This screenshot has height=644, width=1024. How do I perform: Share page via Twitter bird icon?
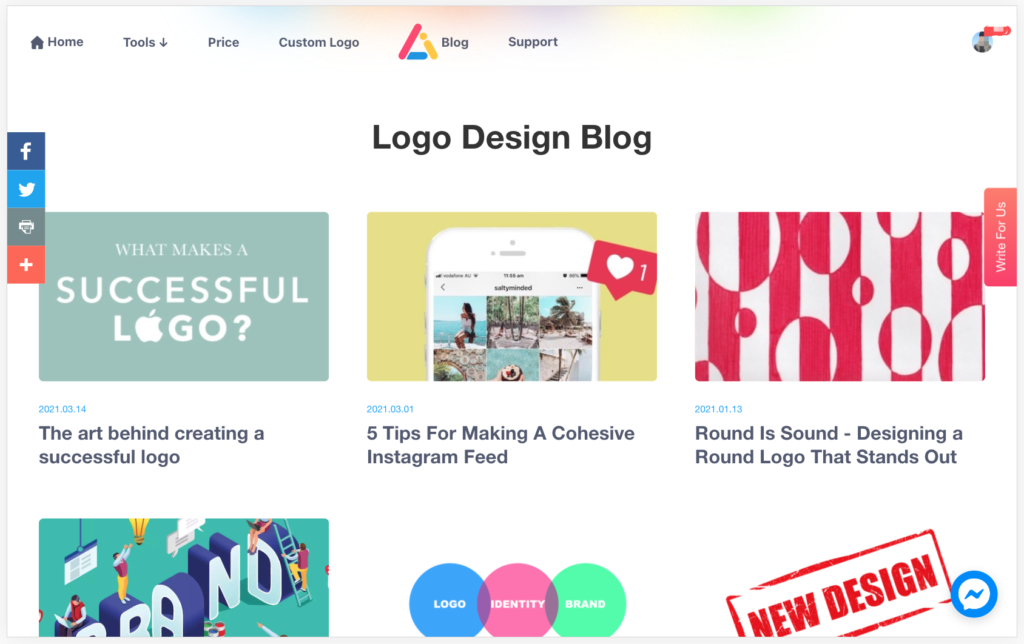click(x=26, y=189)
